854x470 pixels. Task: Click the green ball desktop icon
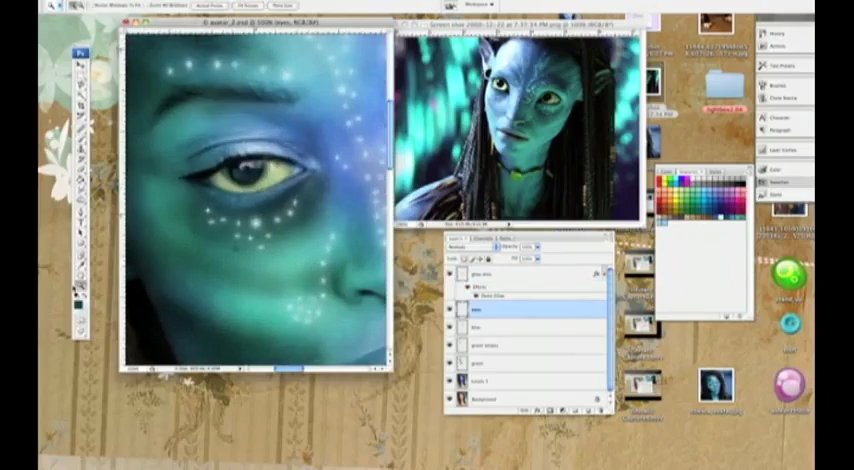[789, 274]
